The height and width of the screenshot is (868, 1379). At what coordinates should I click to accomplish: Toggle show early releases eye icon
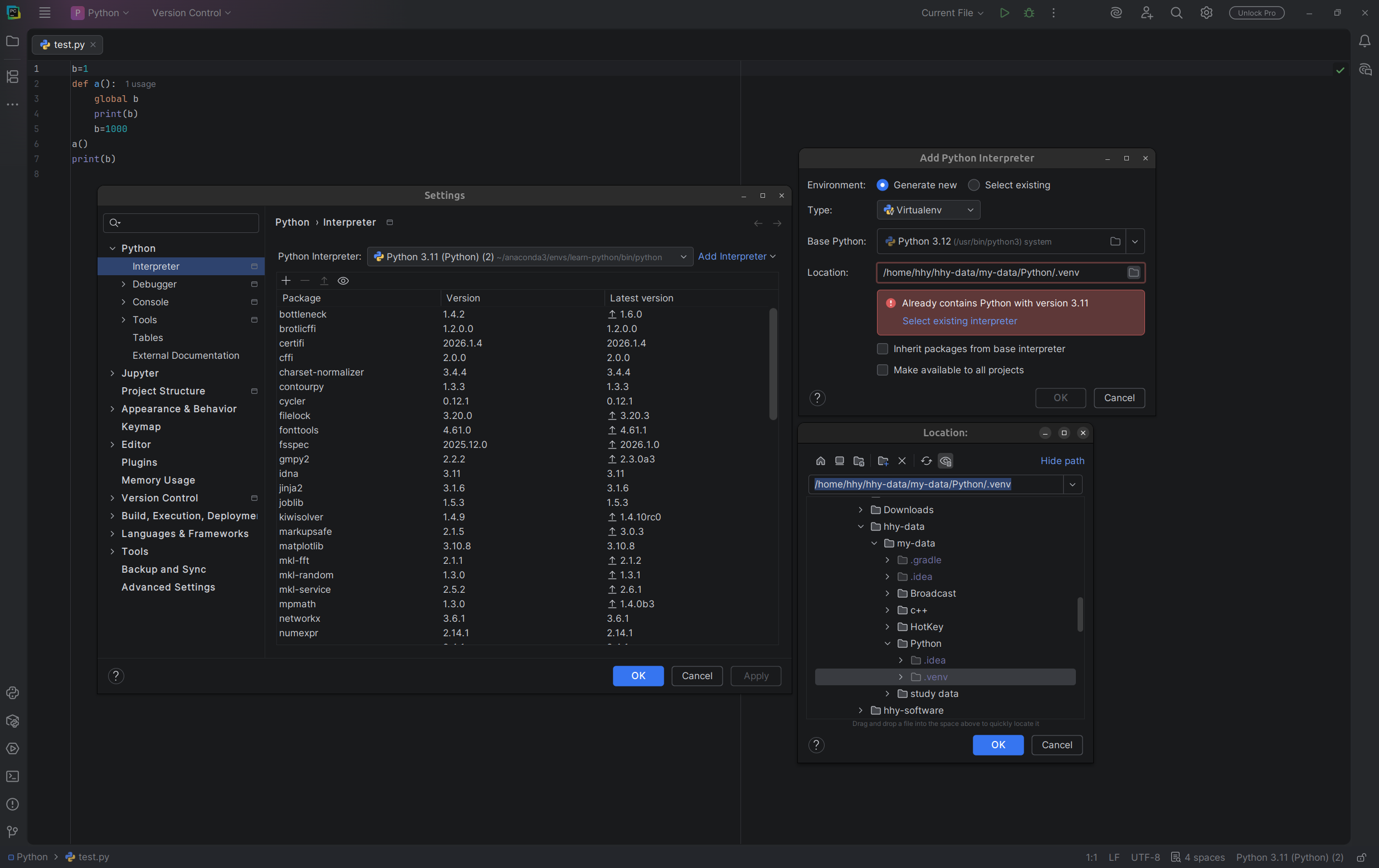click(343, 281)
